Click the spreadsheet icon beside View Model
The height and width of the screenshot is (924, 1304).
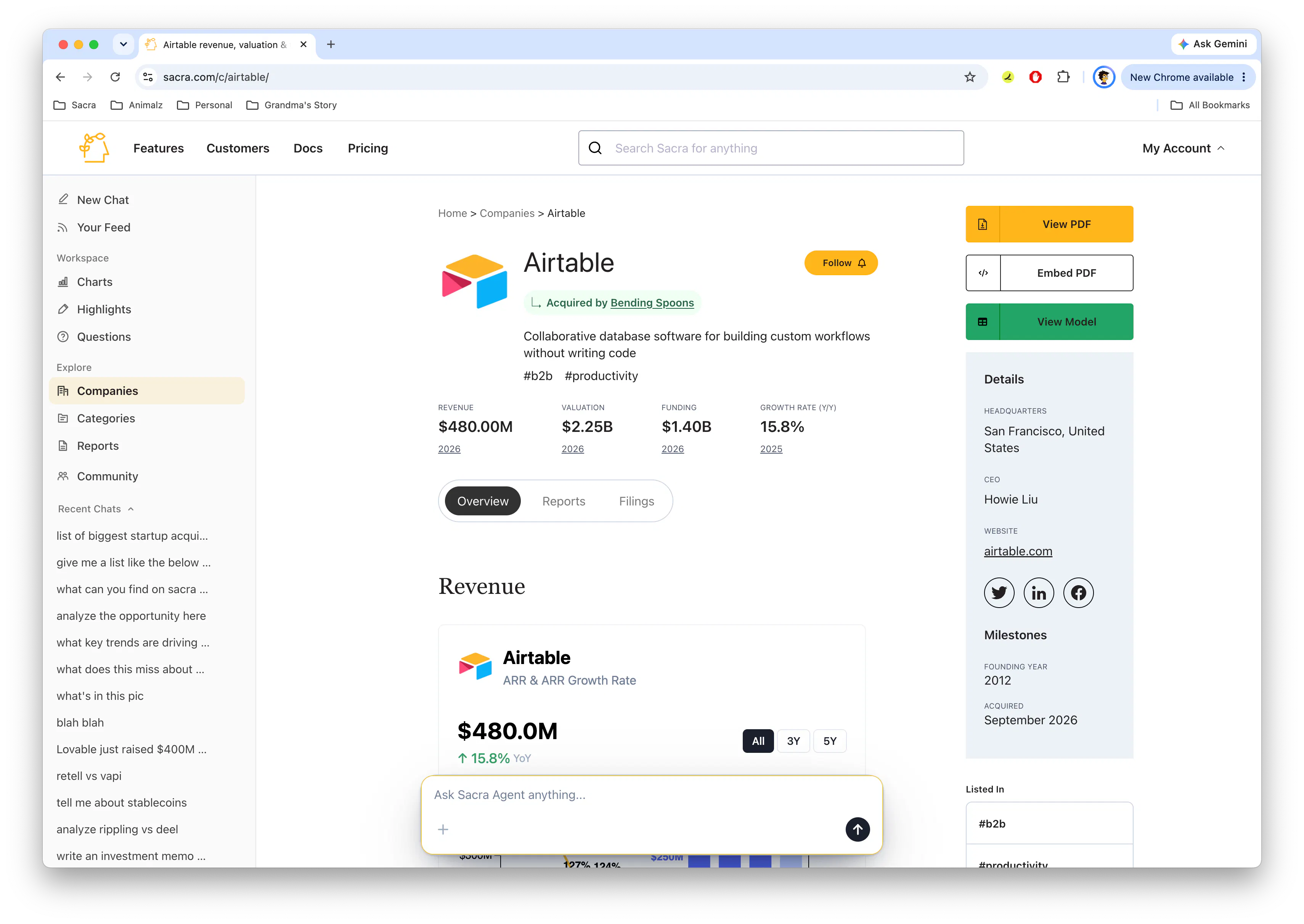tap(983, 322)
